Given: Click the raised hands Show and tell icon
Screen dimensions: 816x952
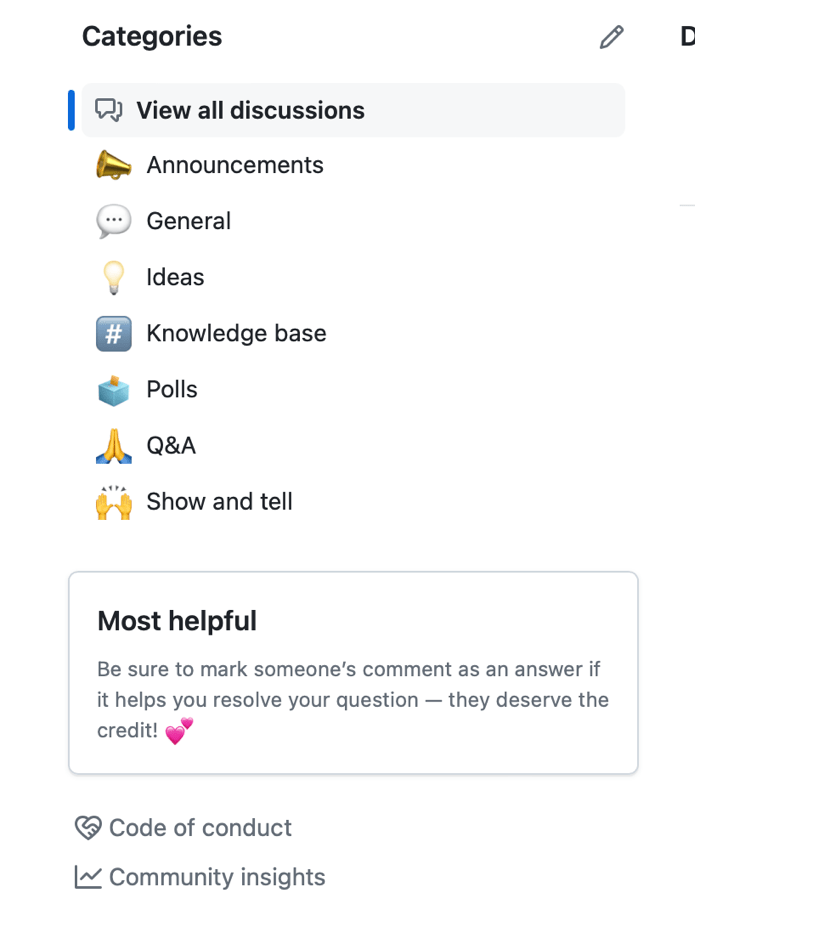Looking at the screenshot, I should [113, 501].
